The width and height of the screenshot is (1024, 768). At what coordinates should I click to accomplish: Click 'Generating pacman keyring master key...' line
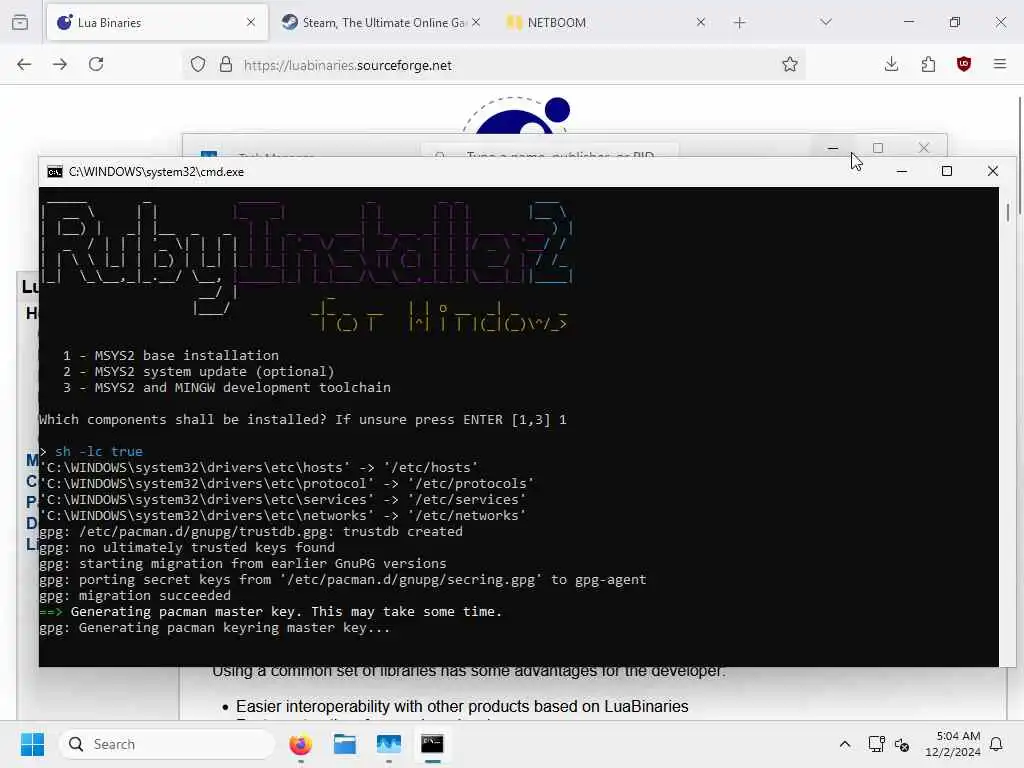[x=215, y=628]
